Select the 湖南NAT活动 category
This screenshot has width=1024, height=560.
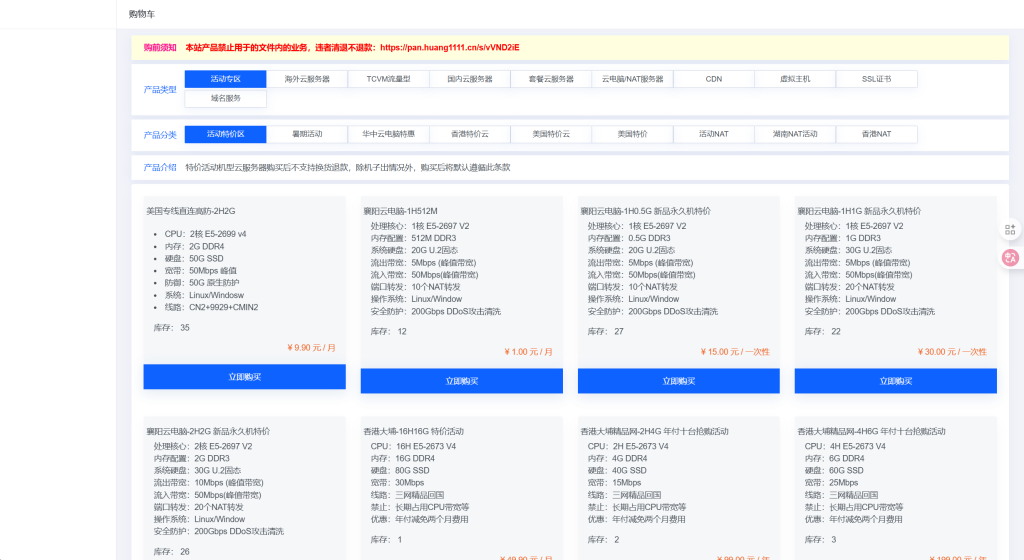[x=795, y=134]
